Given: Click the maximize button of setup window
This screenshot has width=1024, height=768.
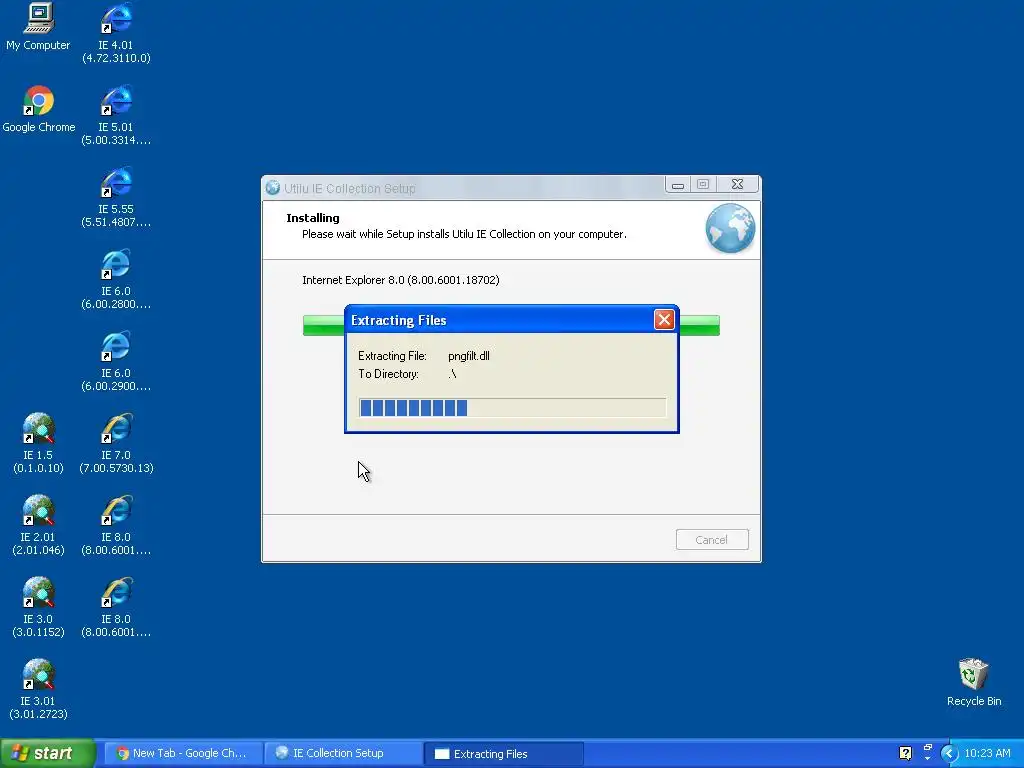Looking at the screenshot, I should point(703,185).
